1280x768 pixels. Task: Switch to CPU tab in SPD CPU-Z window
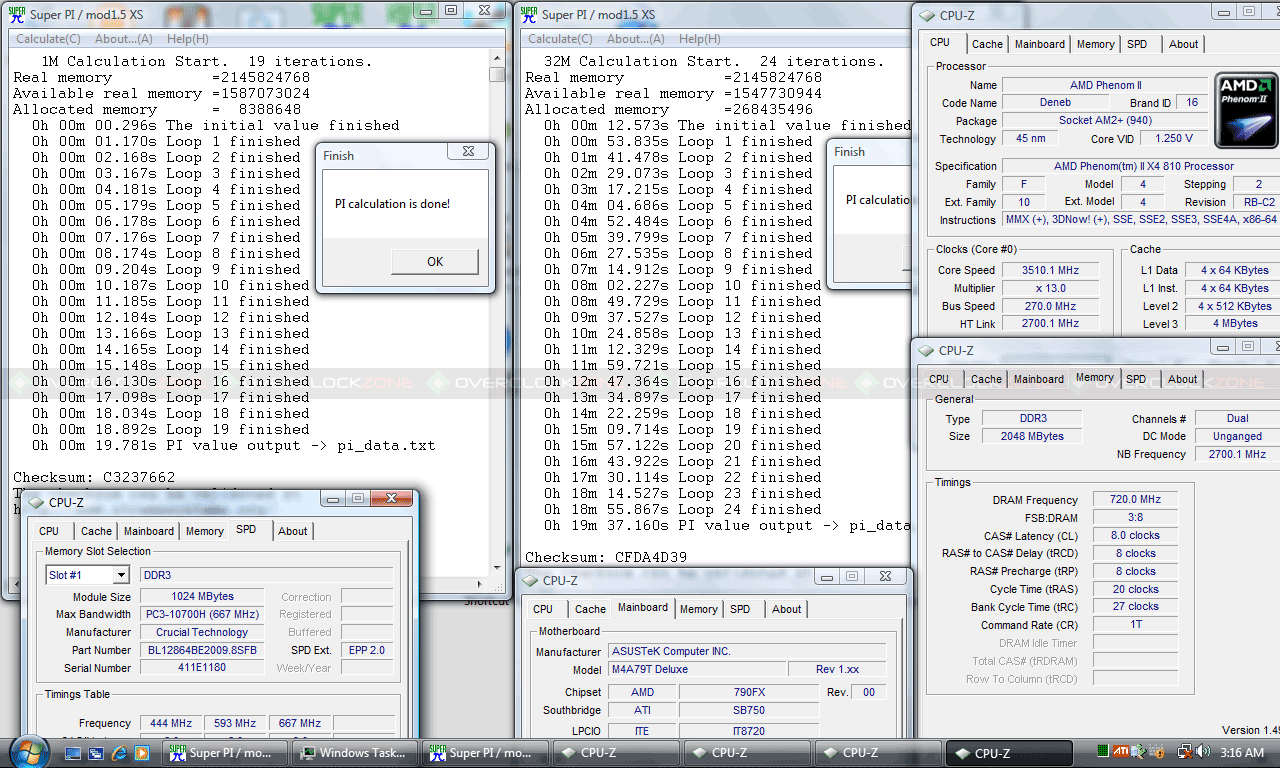pos(49,531)
